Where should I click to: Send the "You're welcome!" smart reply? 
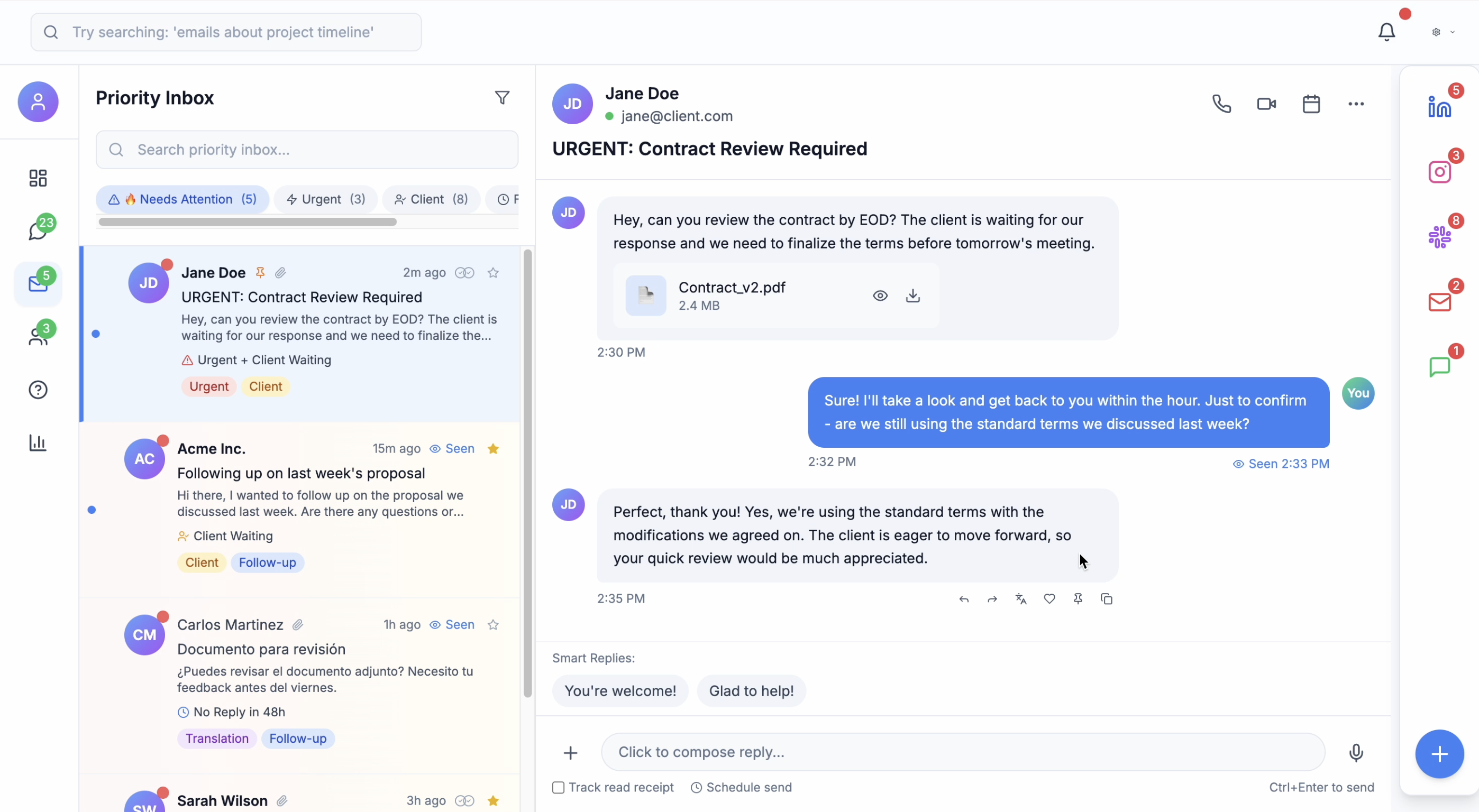[619, 690]
